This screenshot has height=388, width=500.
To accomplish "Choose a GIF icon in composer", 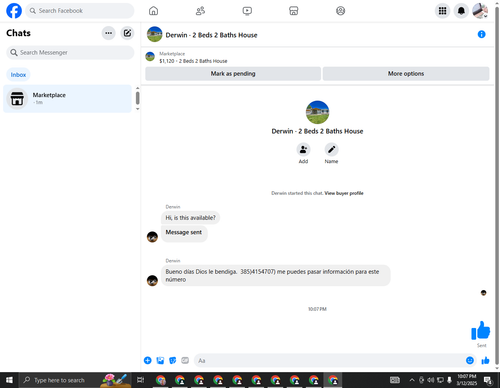I will (x=185, y=360).
